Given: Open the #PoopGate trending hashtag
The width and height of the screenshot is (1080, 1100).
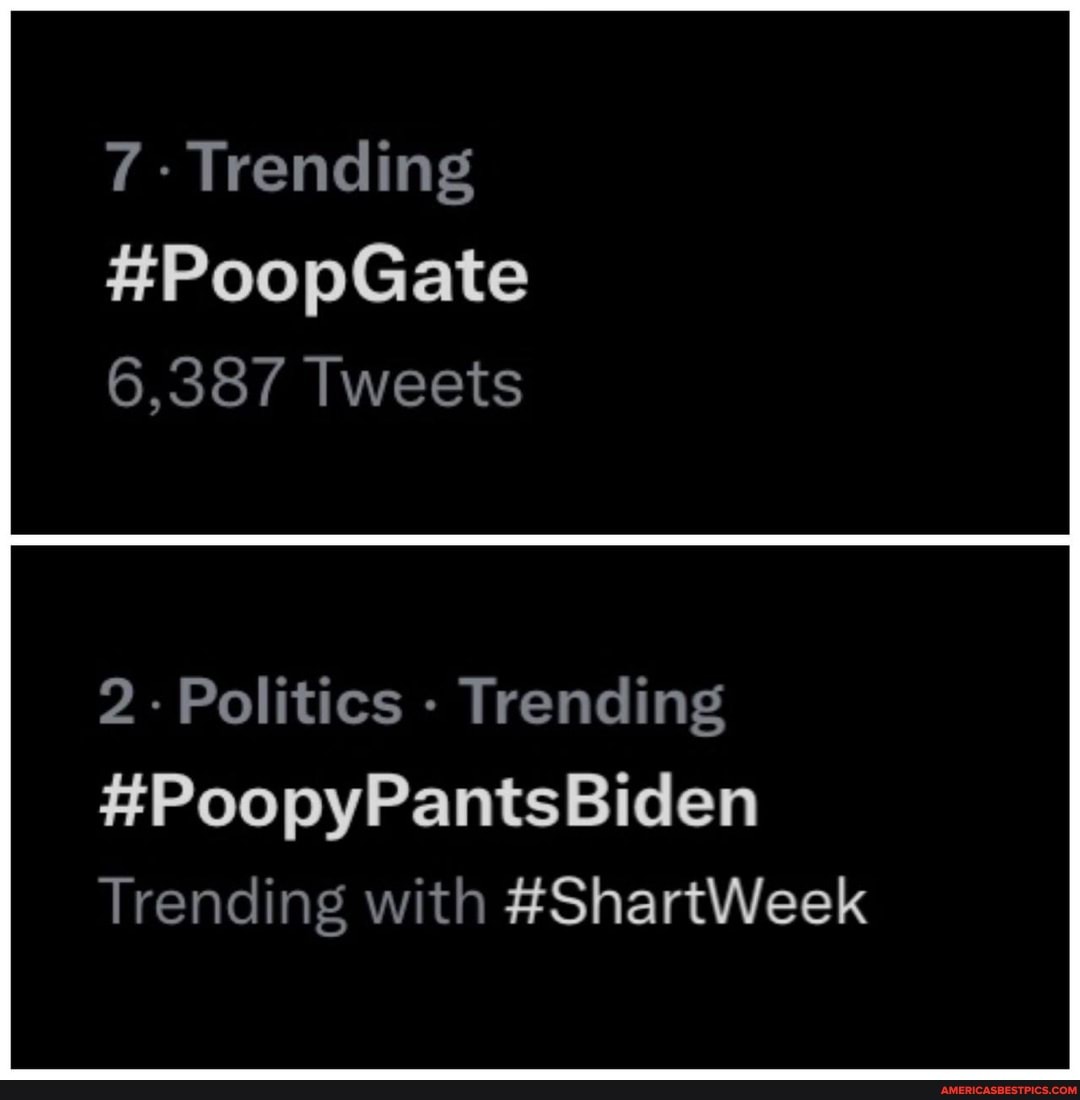Looking at the screenshot, I should [315, 279].
